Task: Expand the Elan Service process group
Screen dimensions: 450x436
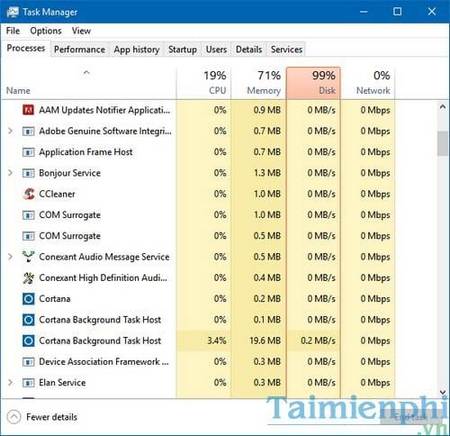Action: coord(10,382)
